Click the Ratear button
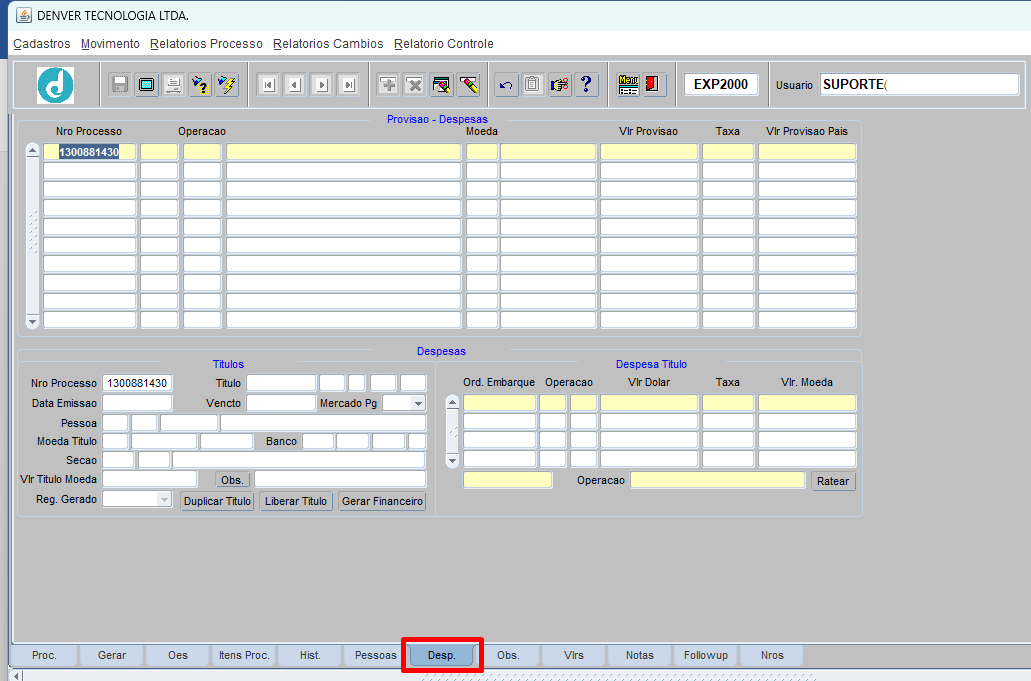This screenshot has width=1031, height=681. tap(833, 481)
